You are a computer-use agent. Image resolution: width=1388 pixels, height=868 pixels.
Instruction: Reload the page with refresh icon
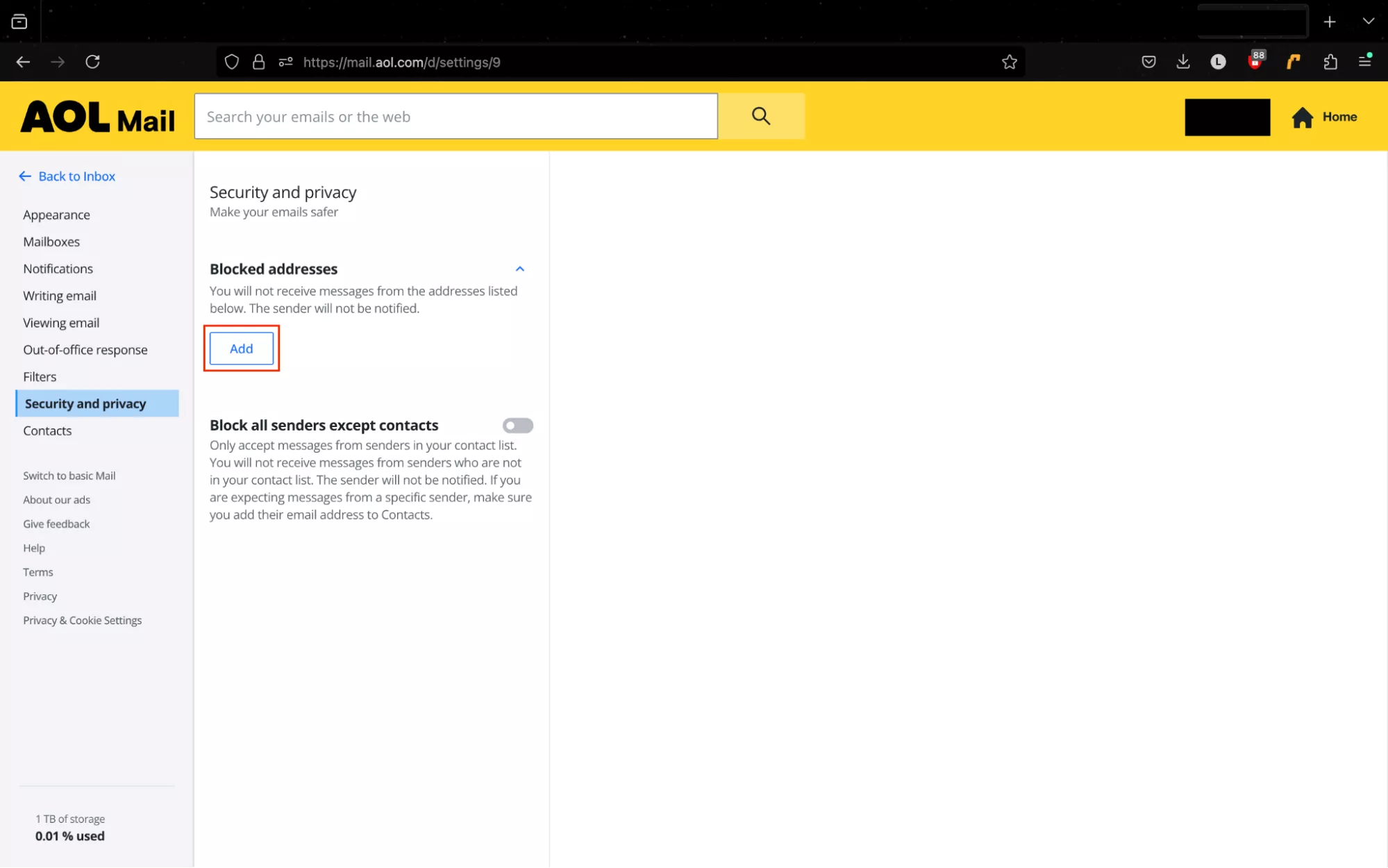coord(92,62)
